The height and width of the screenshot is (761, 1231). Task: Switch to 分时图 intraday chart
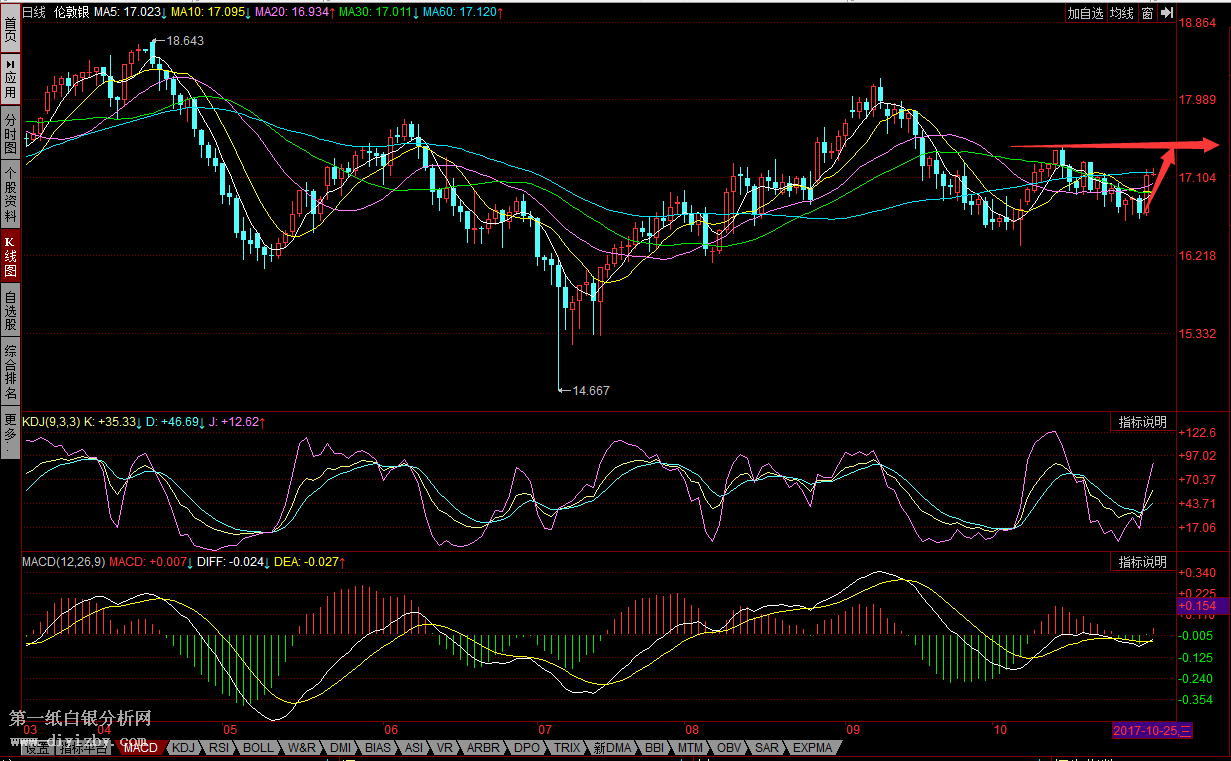(x=10, y=131)
